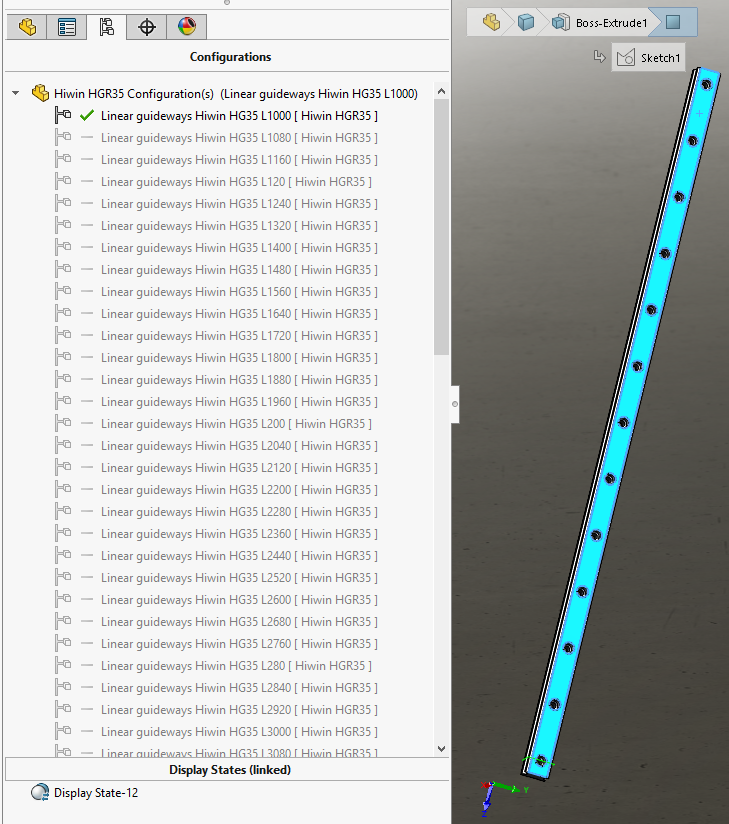This screenshot has width=729, height=824.
Task: Open Sketch1 from the breadcrumb
Action: coord(649,57)
